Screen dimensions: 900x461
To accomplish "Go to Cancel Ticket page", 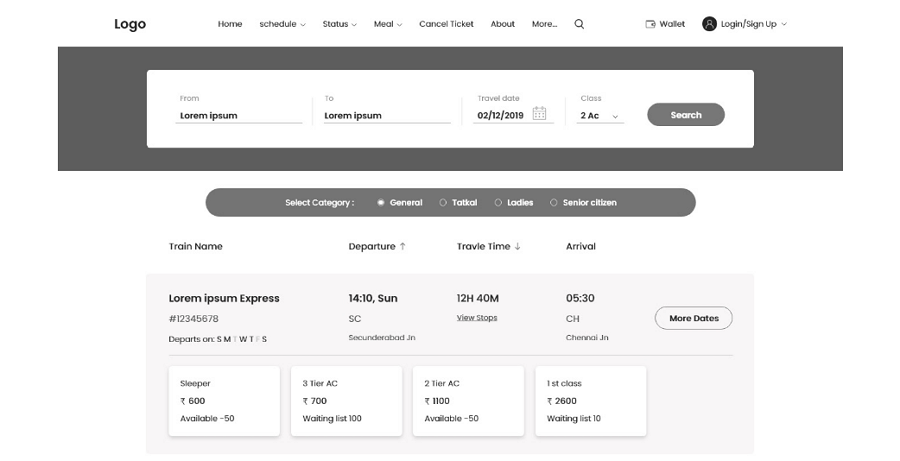I will tap(446, 24).
